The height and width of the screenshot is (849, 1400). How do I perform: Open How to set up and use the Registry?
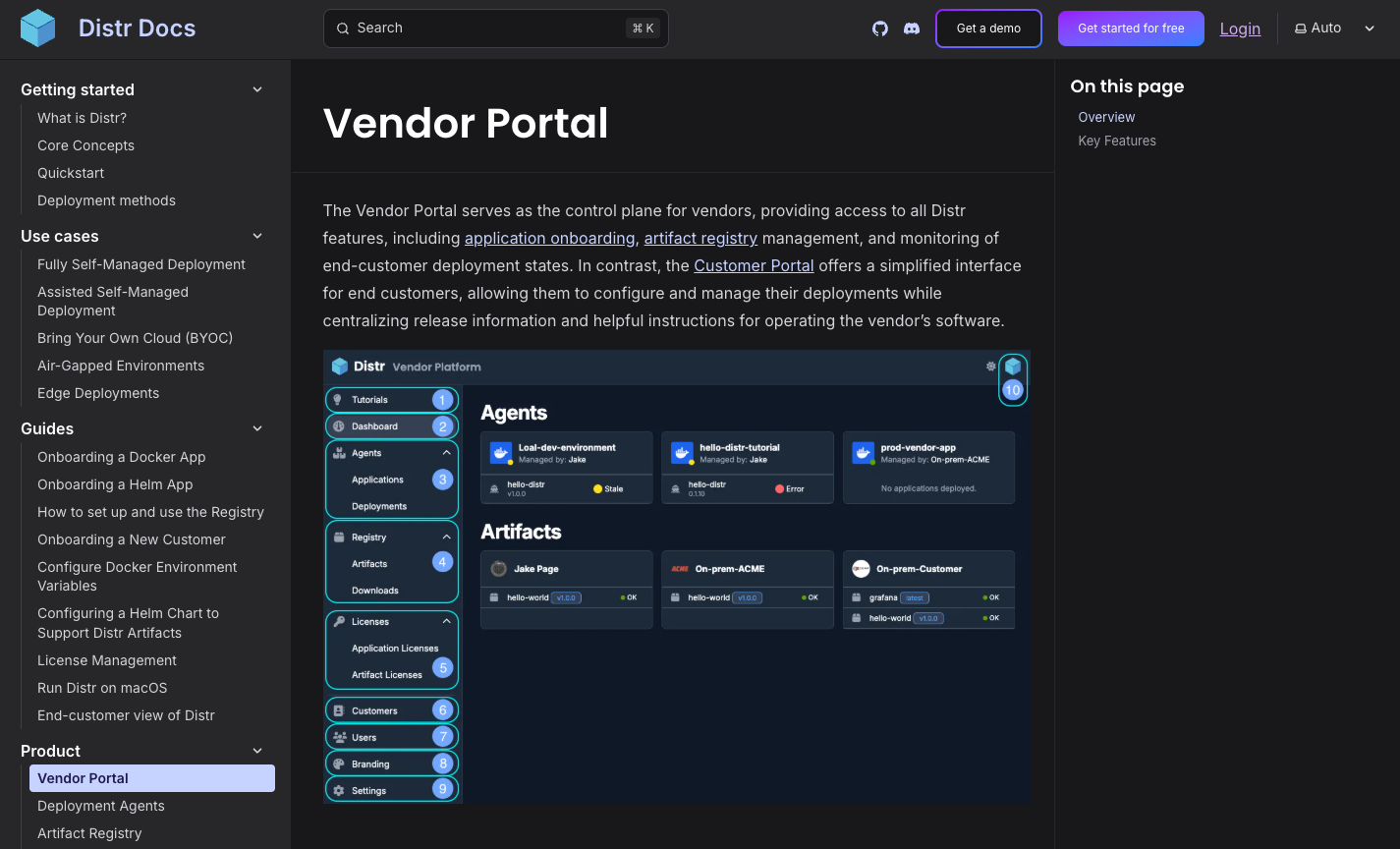(150, 512)
